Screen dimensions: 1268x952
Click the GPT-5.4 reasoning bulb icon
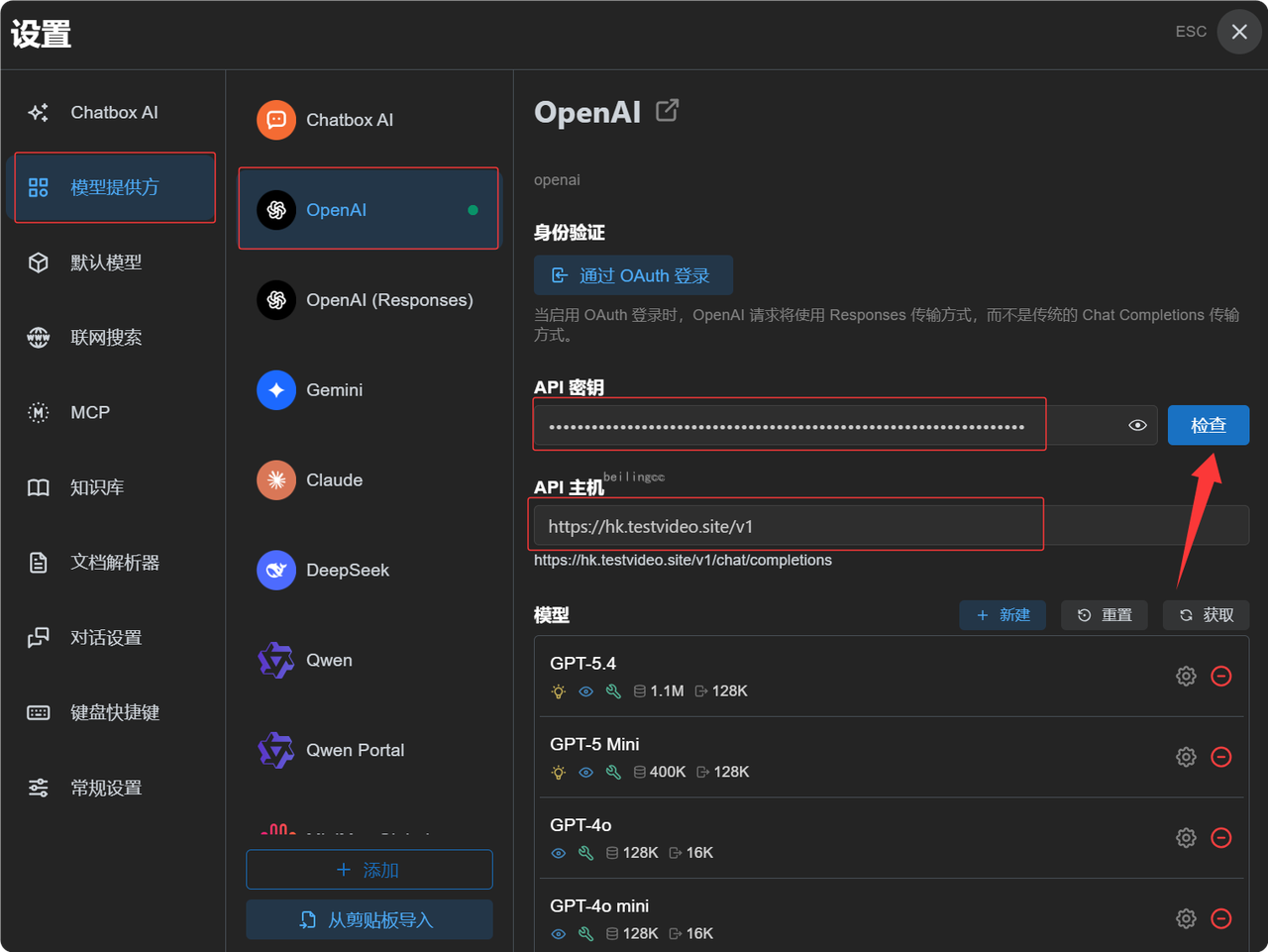(559, 691)
